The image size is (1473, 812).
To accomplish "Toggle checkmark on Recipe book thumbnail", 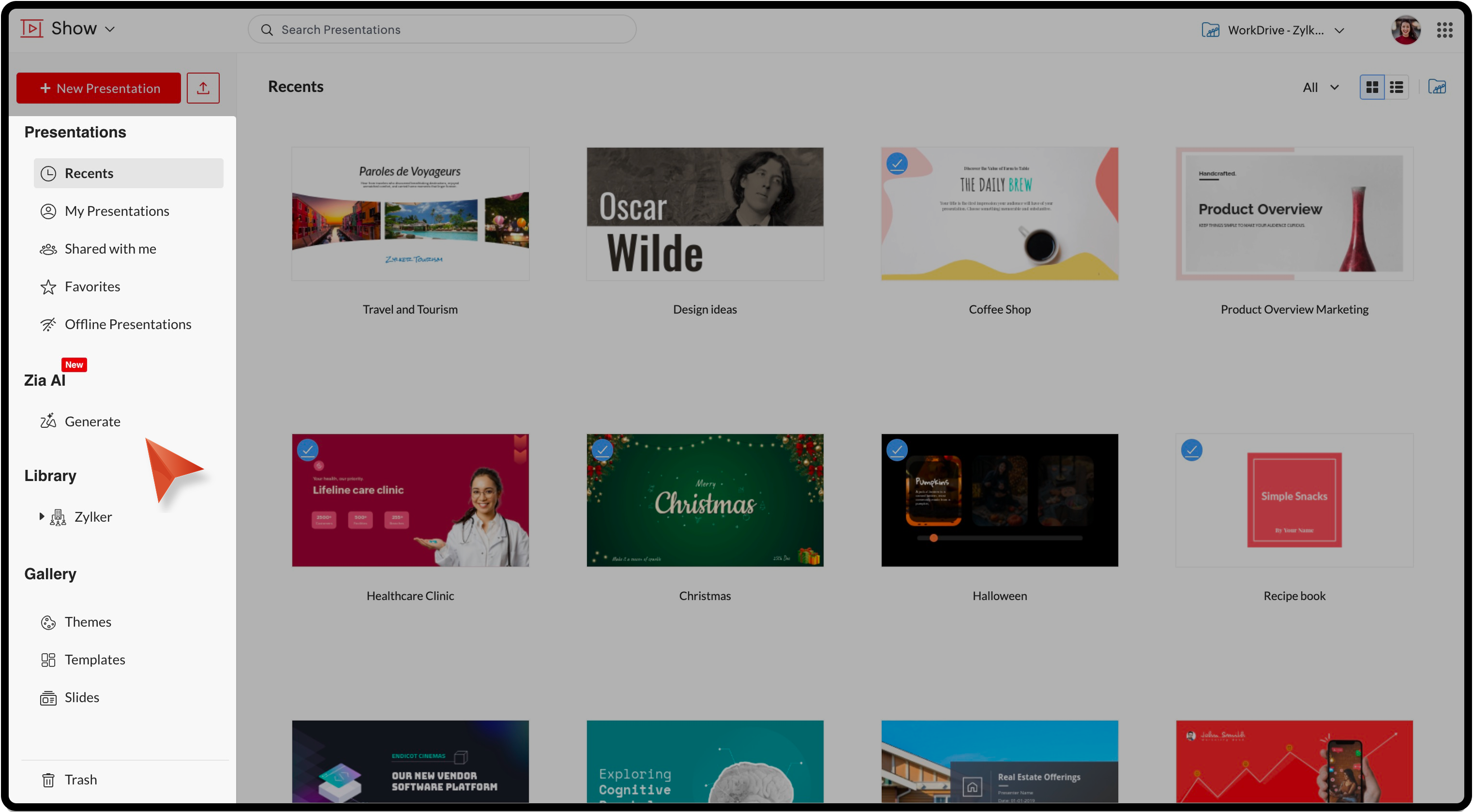I will [x=1192, y=450].
